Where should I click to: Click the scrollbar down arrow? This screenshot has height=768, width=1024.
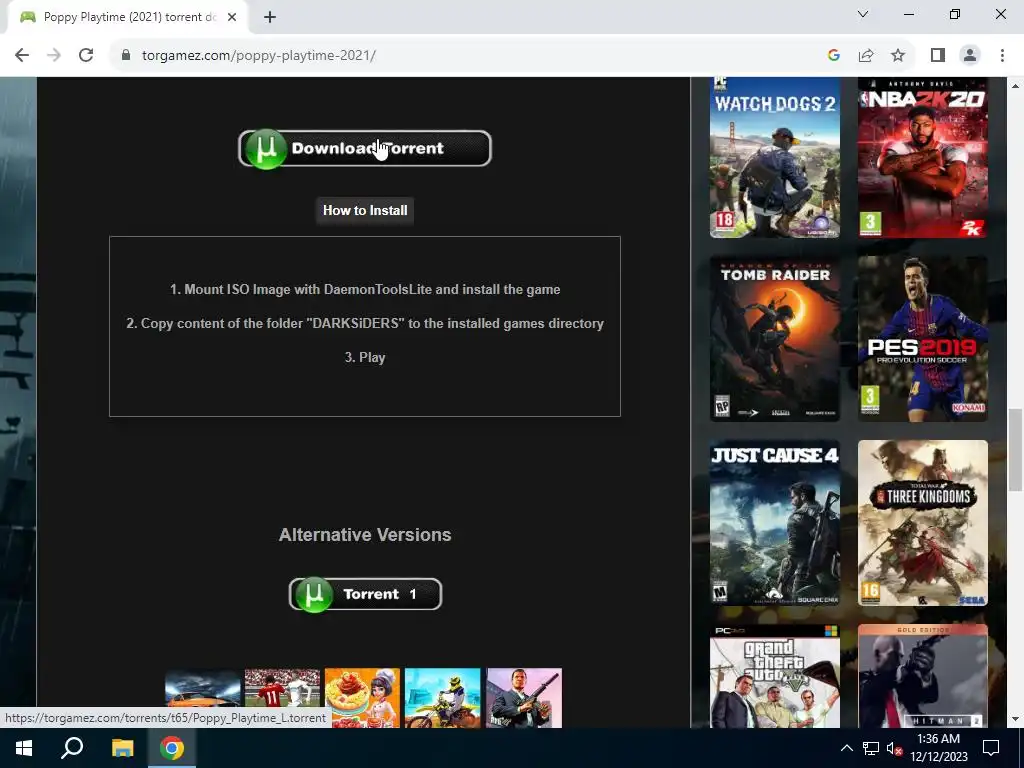pos(1015,719)
